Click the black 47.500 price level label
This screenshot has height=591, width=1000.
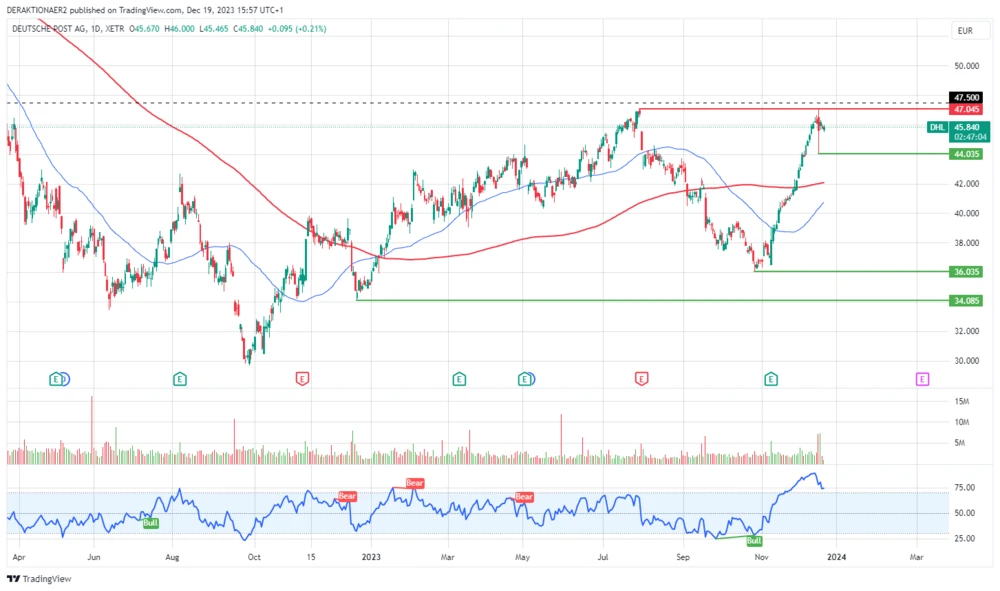(x=966, y=98)
